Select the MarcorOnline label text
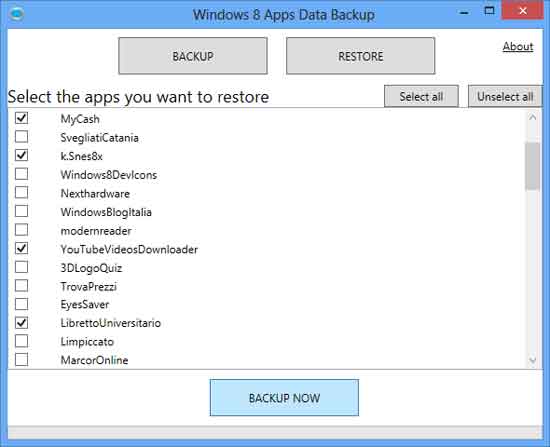 click(94, 360)
